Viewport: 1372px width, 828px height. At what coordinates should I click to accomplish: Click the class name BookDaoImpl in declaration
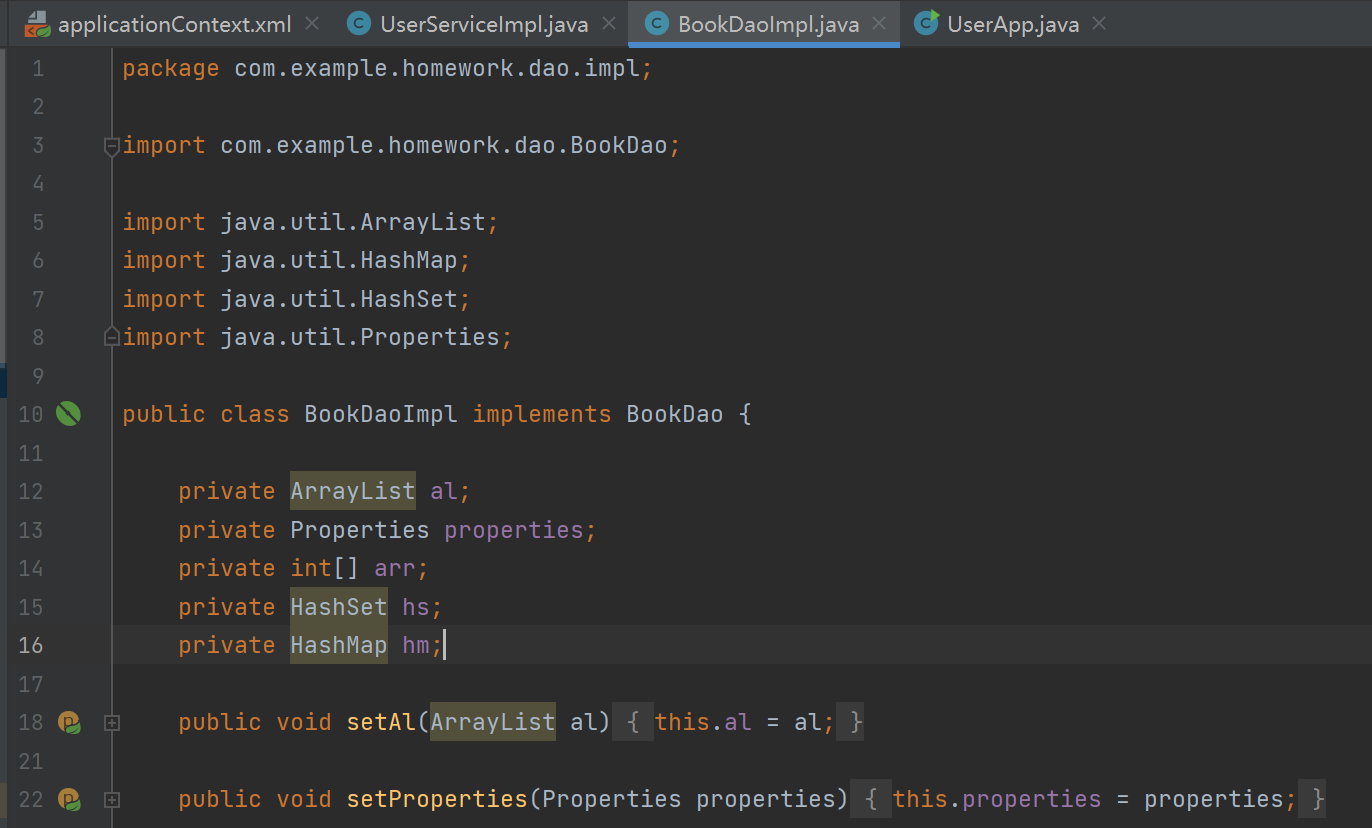[x=381, y=414]
